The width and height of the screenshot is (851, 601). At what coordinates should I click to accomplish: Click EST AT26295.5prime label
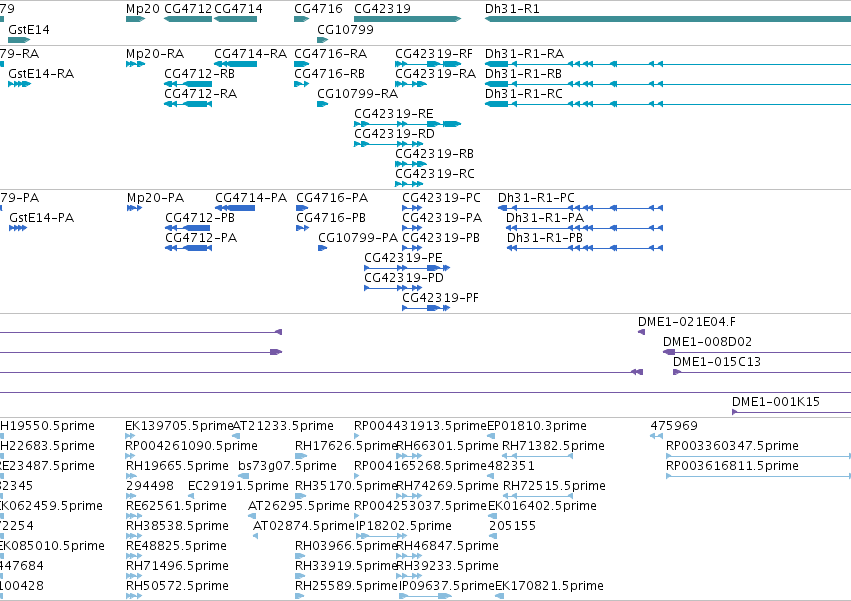click(x=299, y=507)
